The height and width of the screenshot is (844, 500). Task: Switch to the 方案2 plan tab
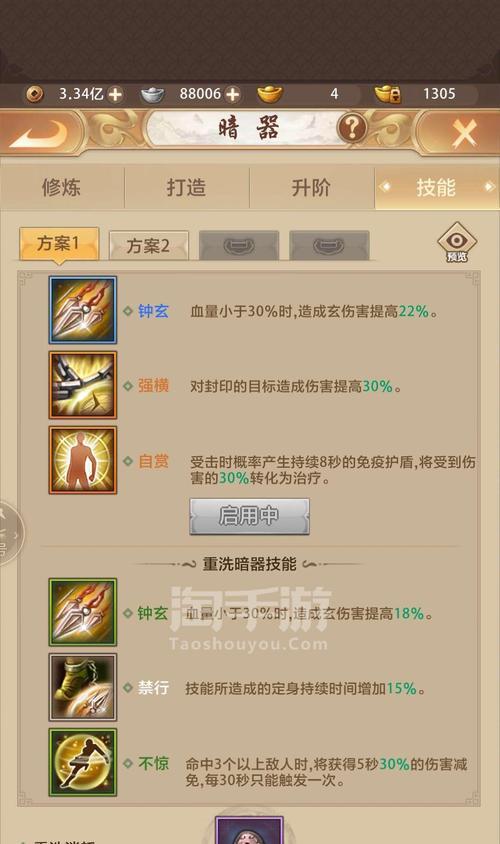149,246
